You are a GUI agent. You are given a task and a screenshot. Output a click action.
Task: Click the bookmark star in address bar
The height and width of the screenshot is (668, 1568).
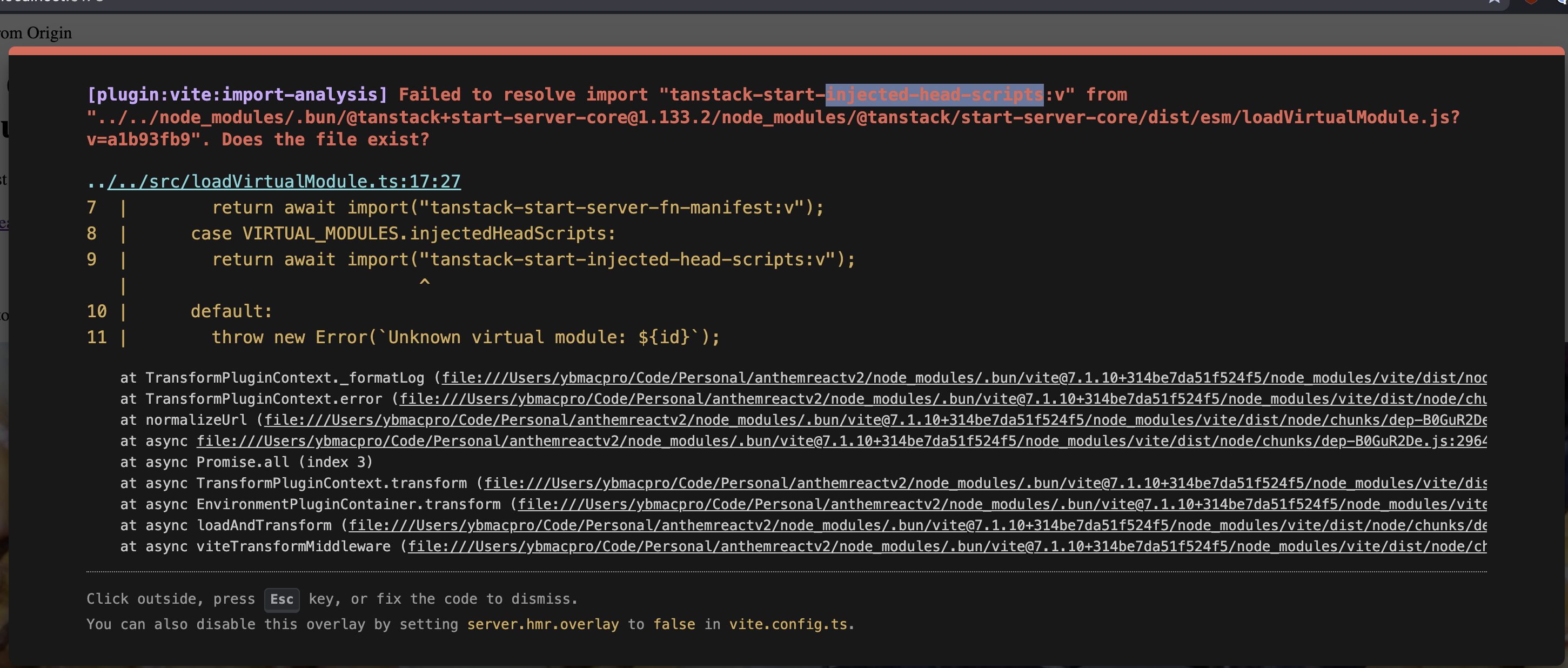click(x=1494, y=2)
